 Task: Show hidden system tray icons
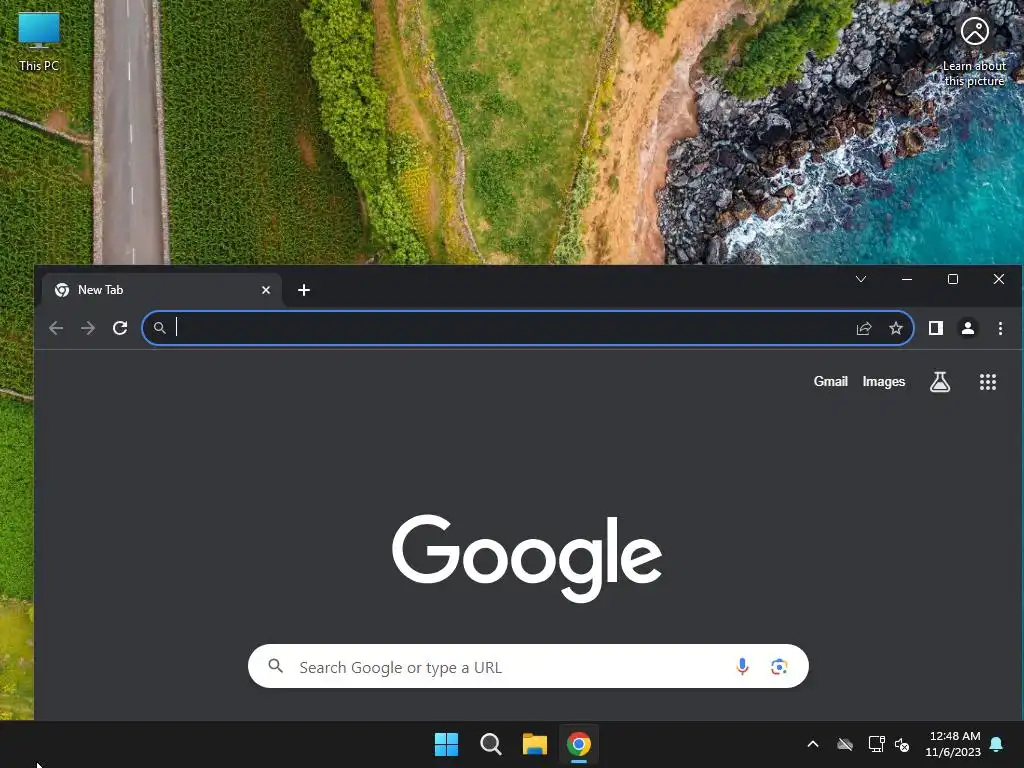coord(813,744)
